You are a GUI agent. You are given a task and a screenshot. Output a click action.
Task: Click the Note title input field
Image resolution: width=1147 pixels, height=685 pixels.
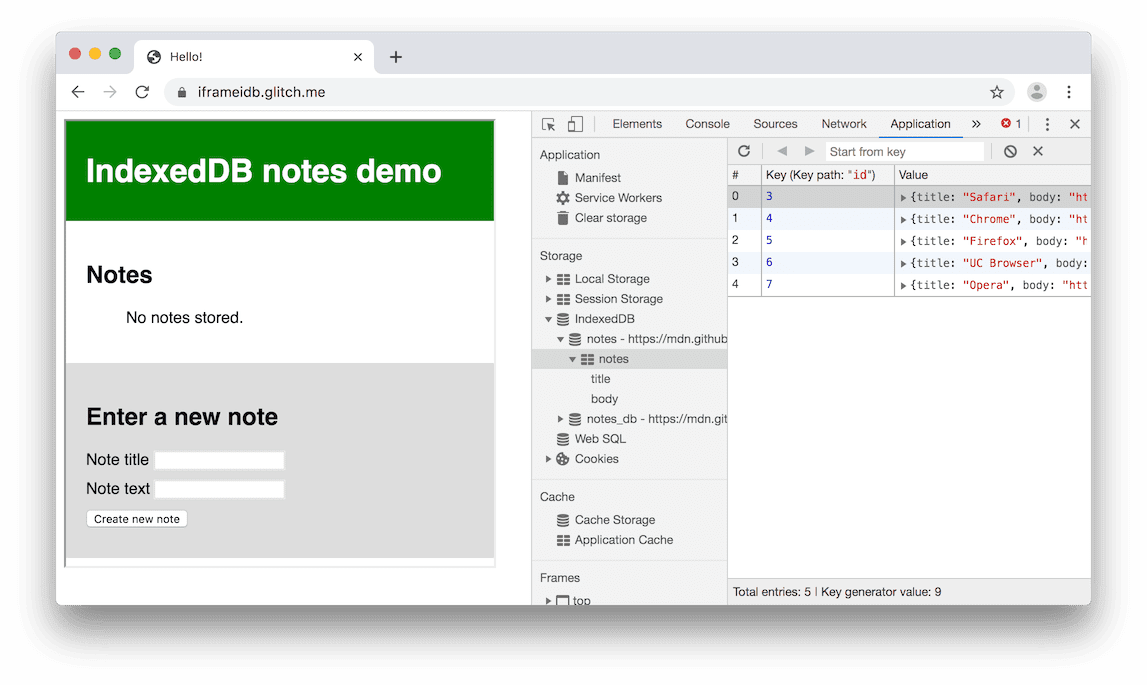click(x=219, y=459)
